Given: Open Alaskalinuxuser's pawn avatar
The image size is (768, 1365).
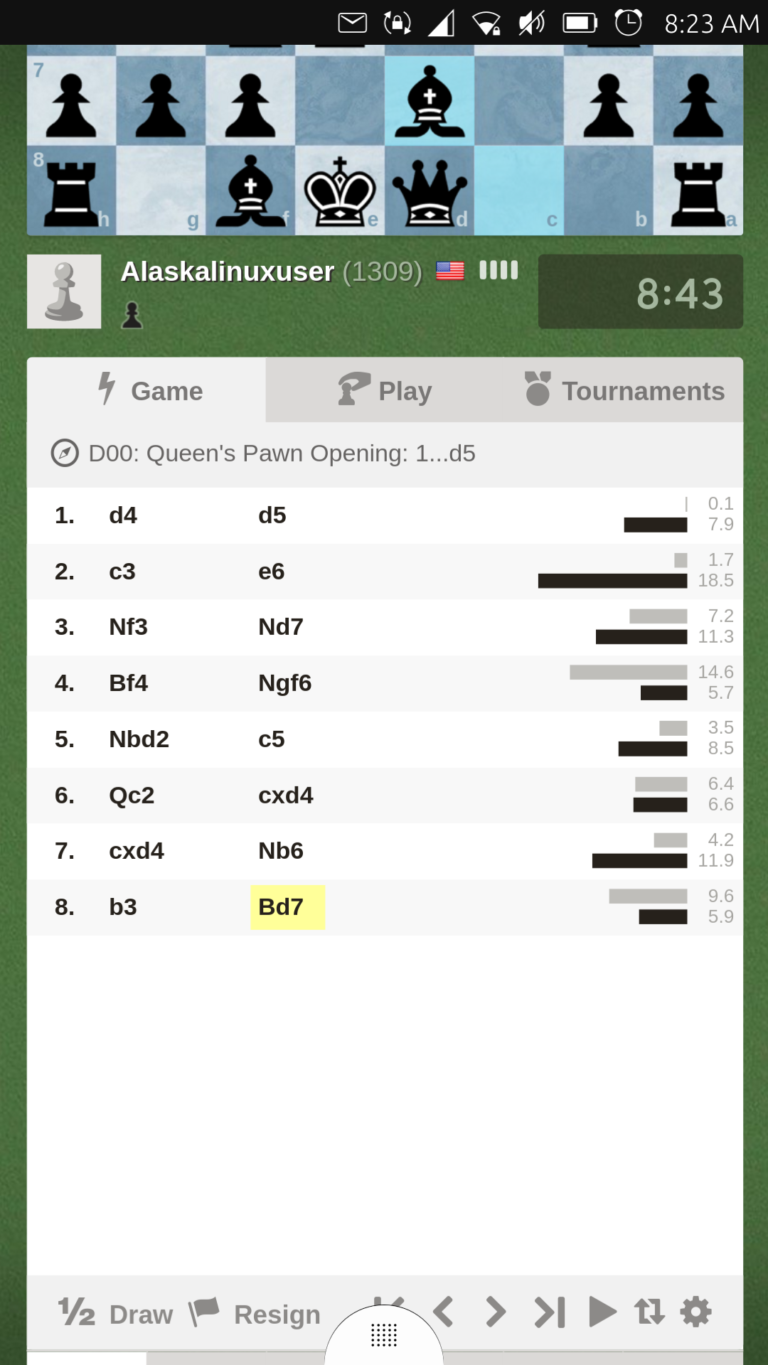Looking at the screenshot, I should [x=64, y=291].
